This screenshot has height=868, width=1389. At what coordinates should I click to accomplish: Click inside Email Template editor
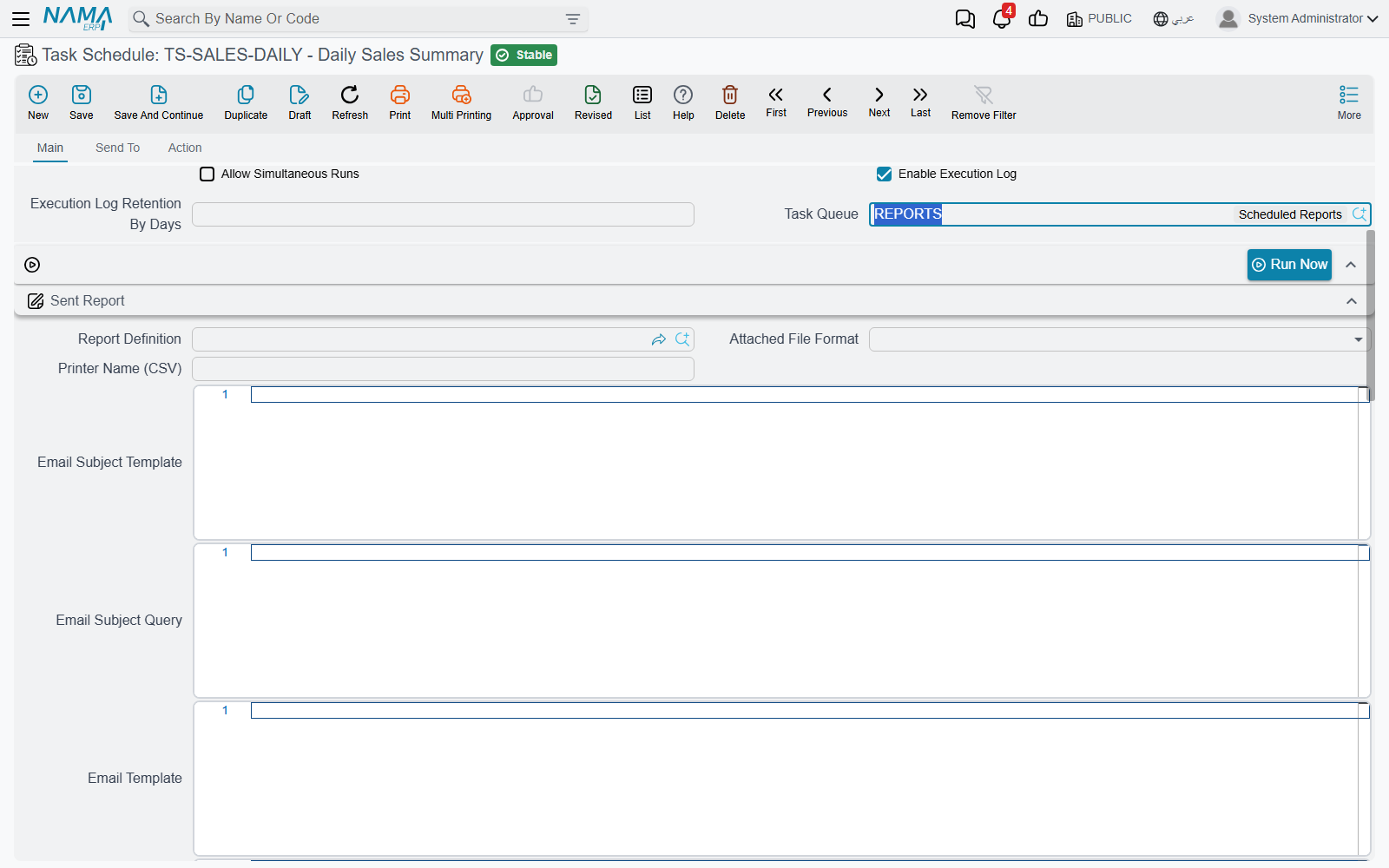(781, 779)
